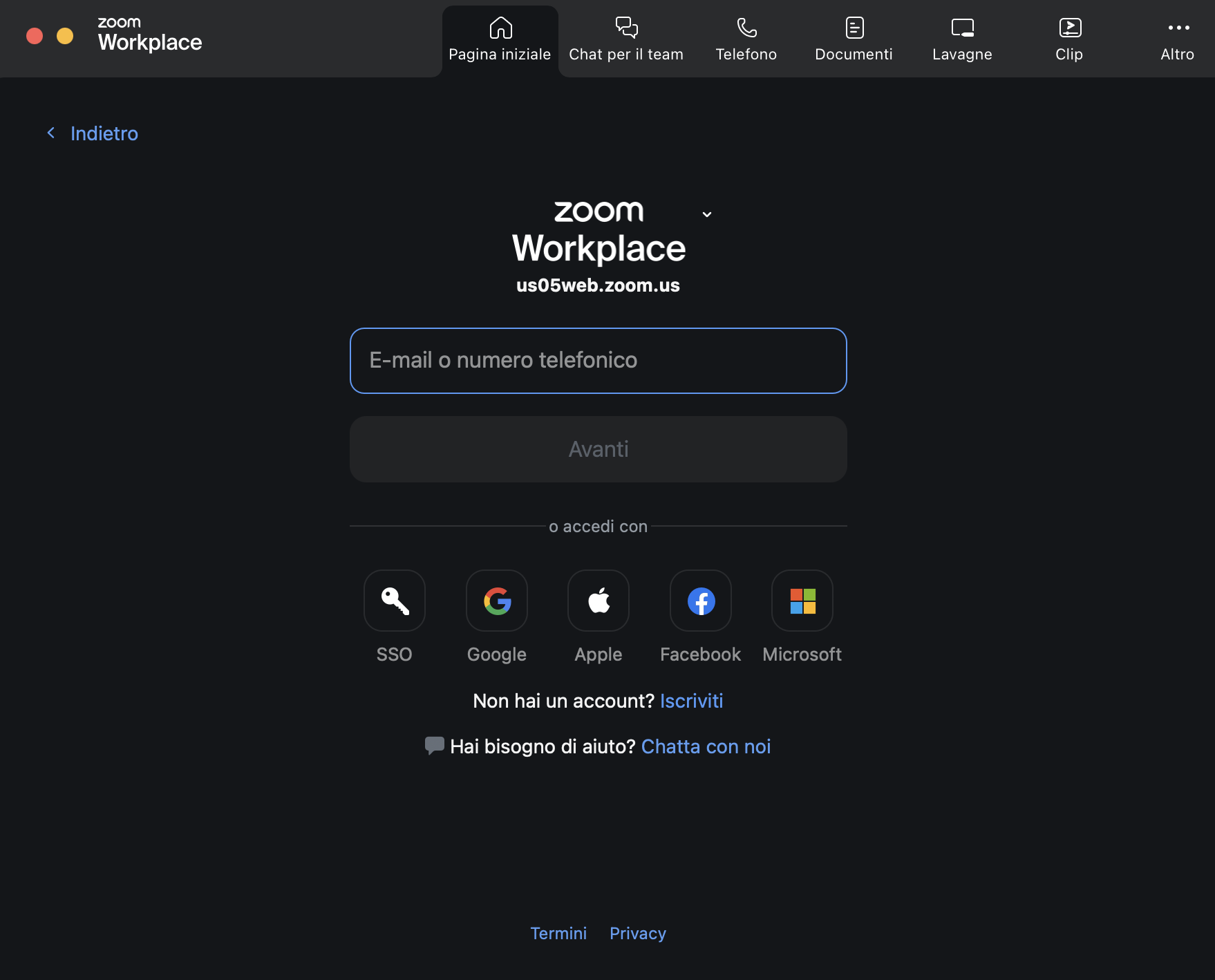
Task: Sign in with the SSO key icon
Action: tap(394, 601)
